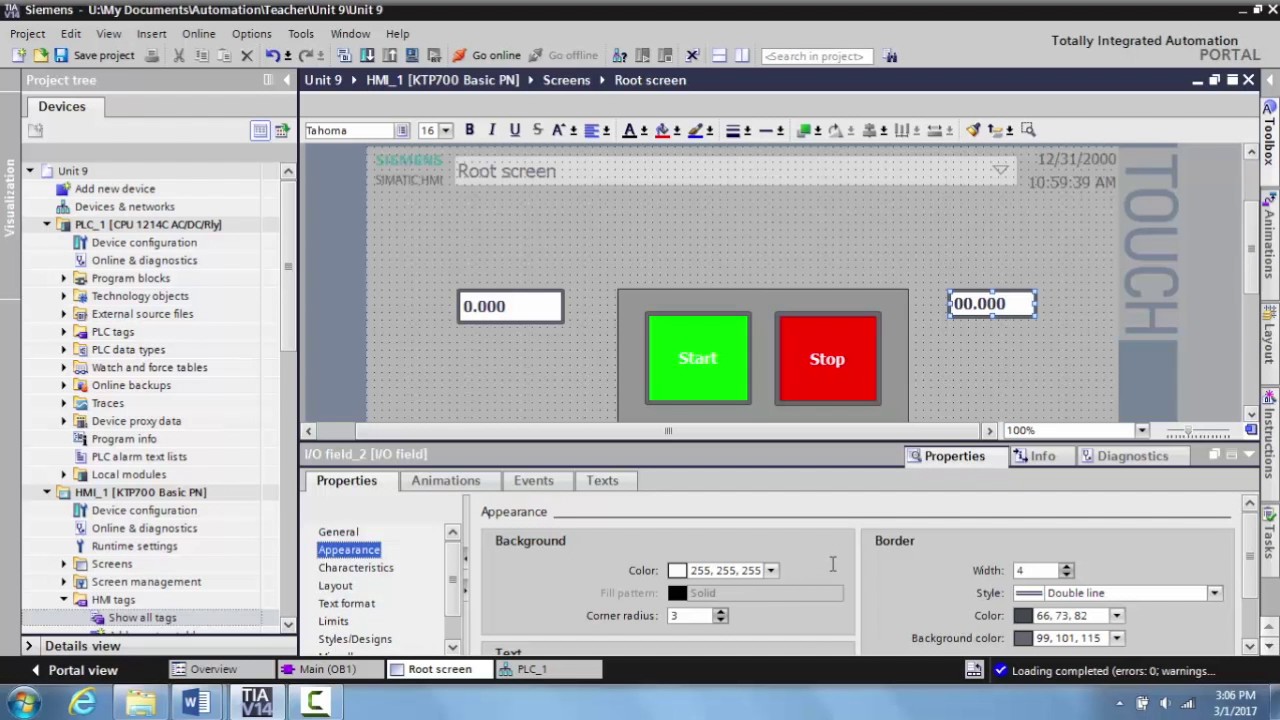Open the border Style dropdown
Screen dimensions: 1280x720
coord(1214,594)
